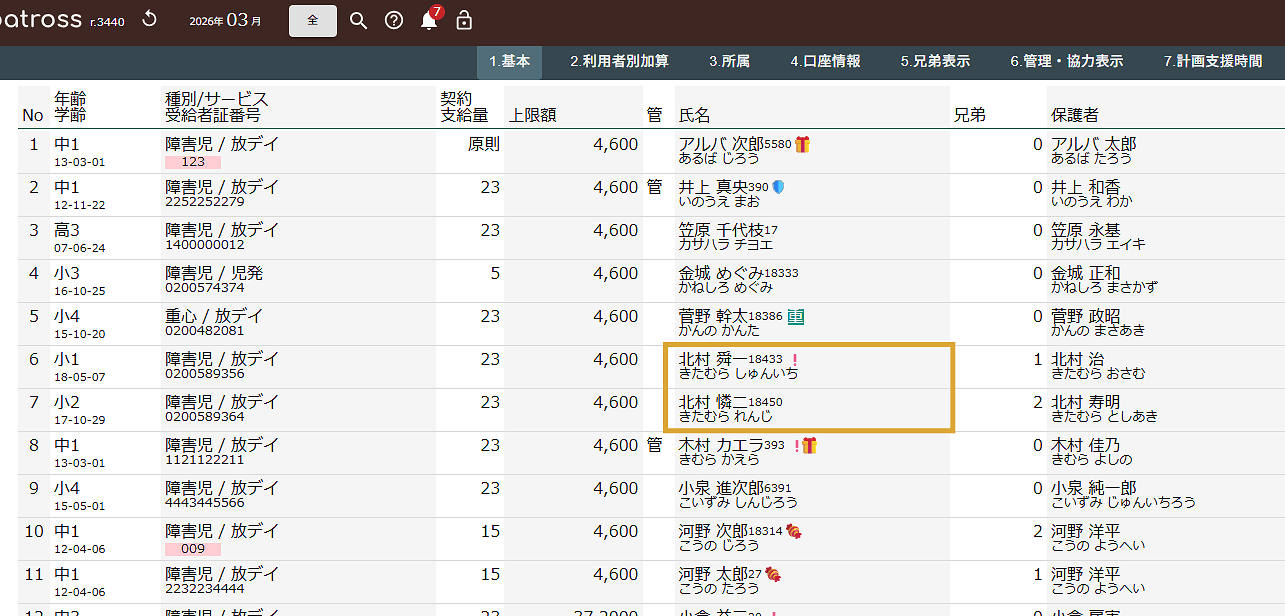The height and width of the screenshot is (616, 1285).
Task: Click the candy icon next to 河野 次郎
Action: pos(793,531)
